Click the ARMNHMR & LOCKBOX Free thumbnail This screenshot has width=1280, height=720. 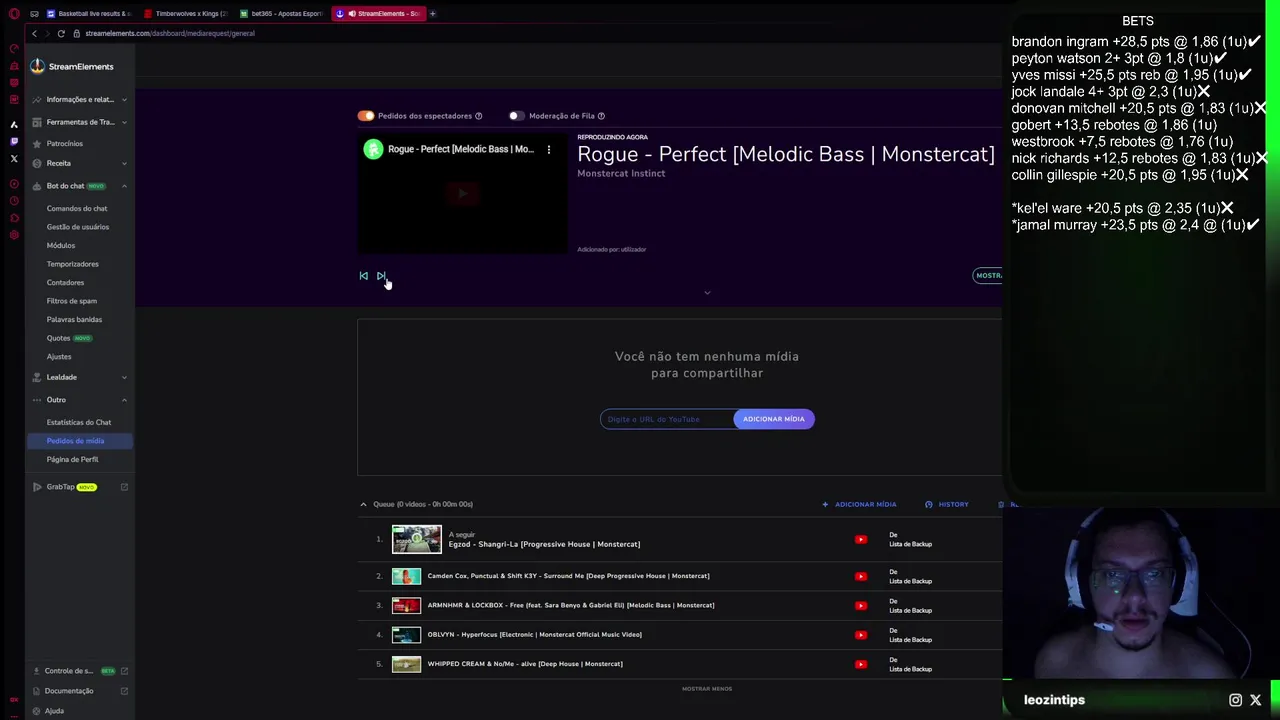click(x=406, y=605)
